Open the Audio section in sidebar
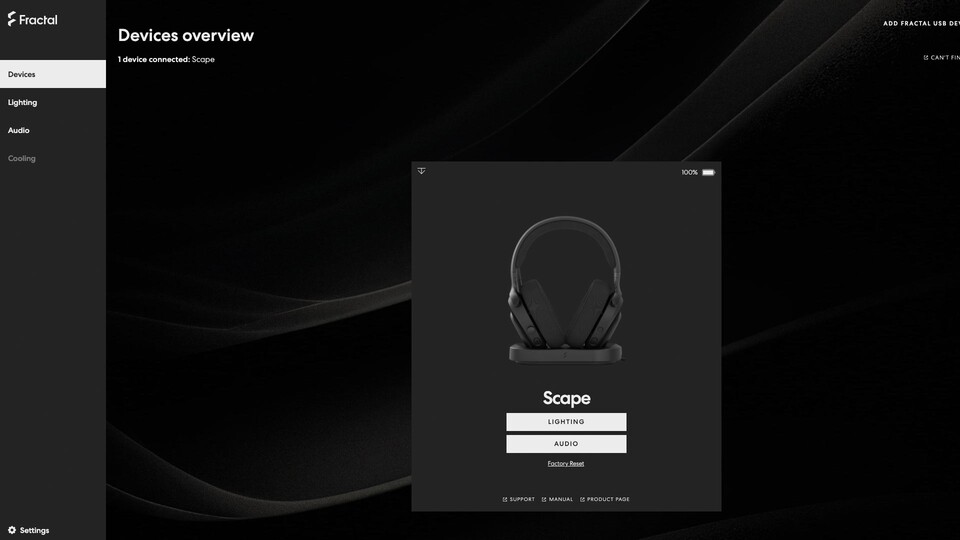 53,130
